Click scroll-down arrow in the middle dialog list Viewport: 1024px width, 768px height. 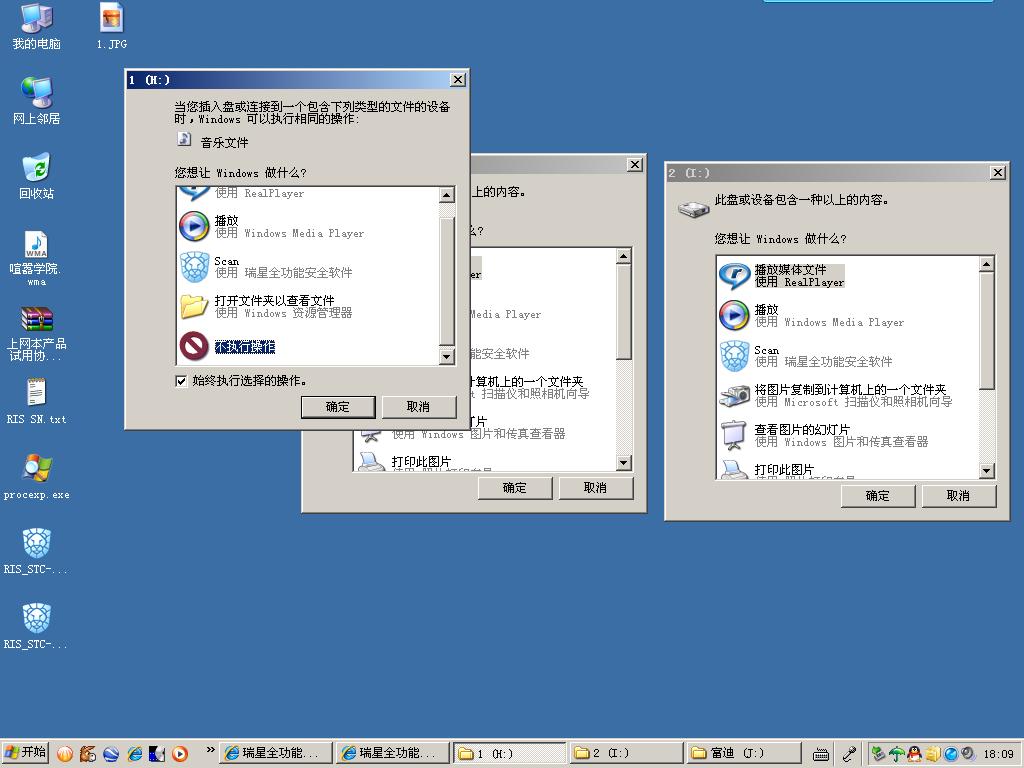pyautogui.click(x=624, y=463)
